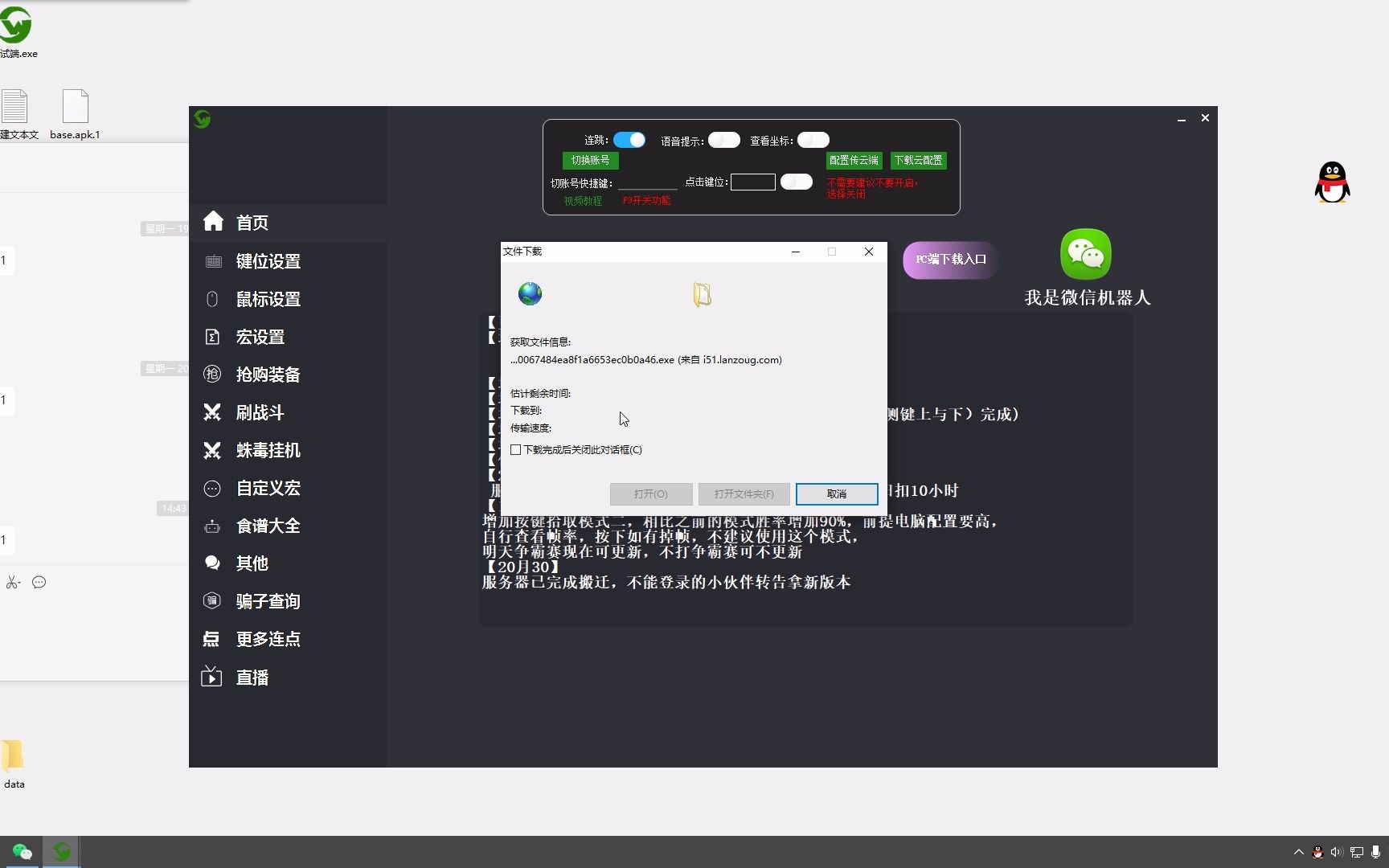Image resolution: width=1389 pixels, height=868 pixels.
Task: Click the 打开(O) button in dialog
Action: point(651,493)
